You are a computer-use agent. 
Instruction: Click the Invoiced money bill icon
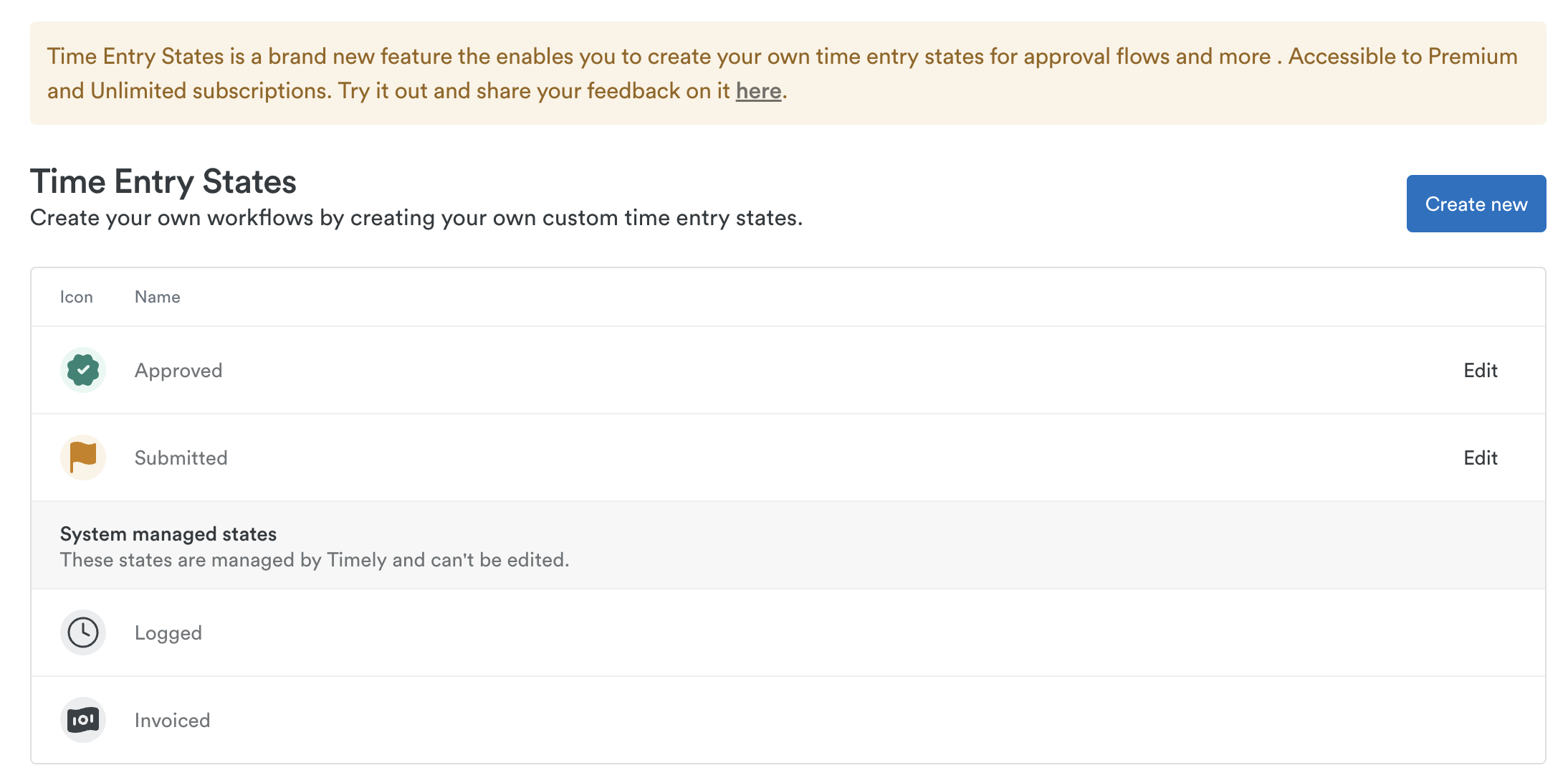(x=83, y=720)
